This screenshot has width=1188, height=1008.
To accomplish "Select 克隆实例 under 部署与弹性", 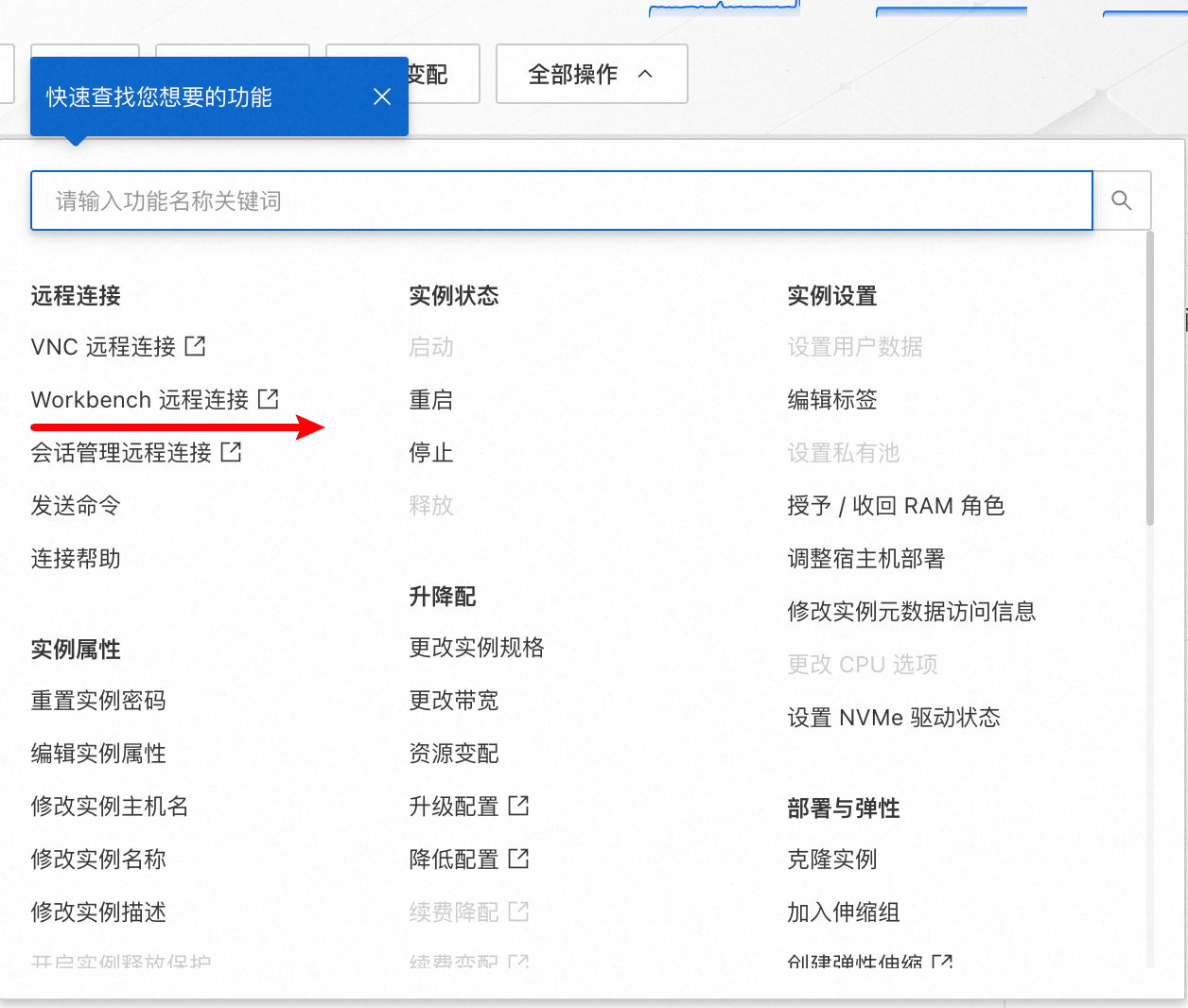I will pos(832,860).
